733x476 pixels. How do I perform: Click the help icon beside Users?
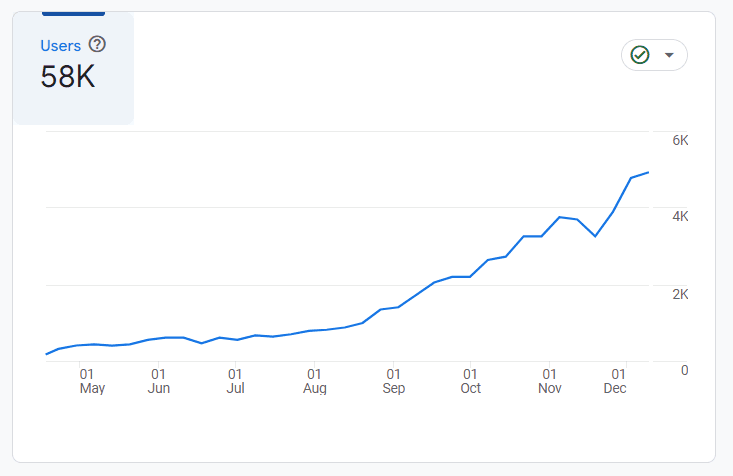click(97, 44)
